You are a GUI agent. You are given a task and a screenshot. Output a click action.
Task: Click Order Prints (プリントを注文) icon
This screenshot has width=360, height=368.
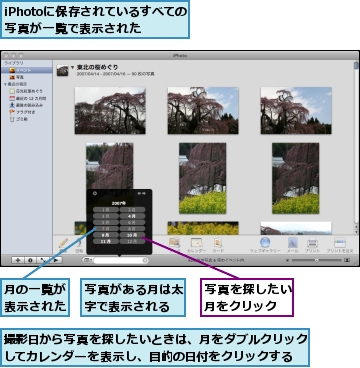point(340,245)
